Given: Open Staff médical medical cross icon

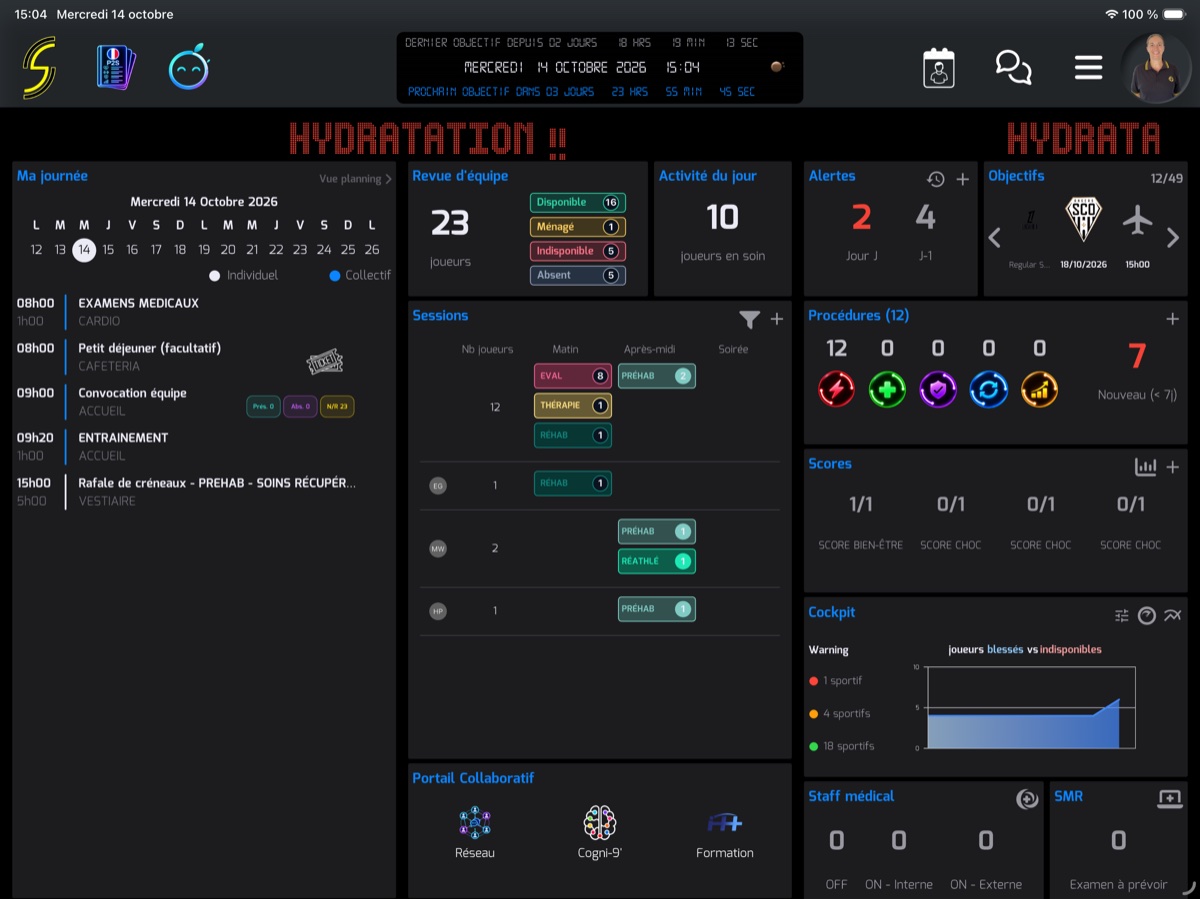Looking at the screenshot, I should point(1027,799).
